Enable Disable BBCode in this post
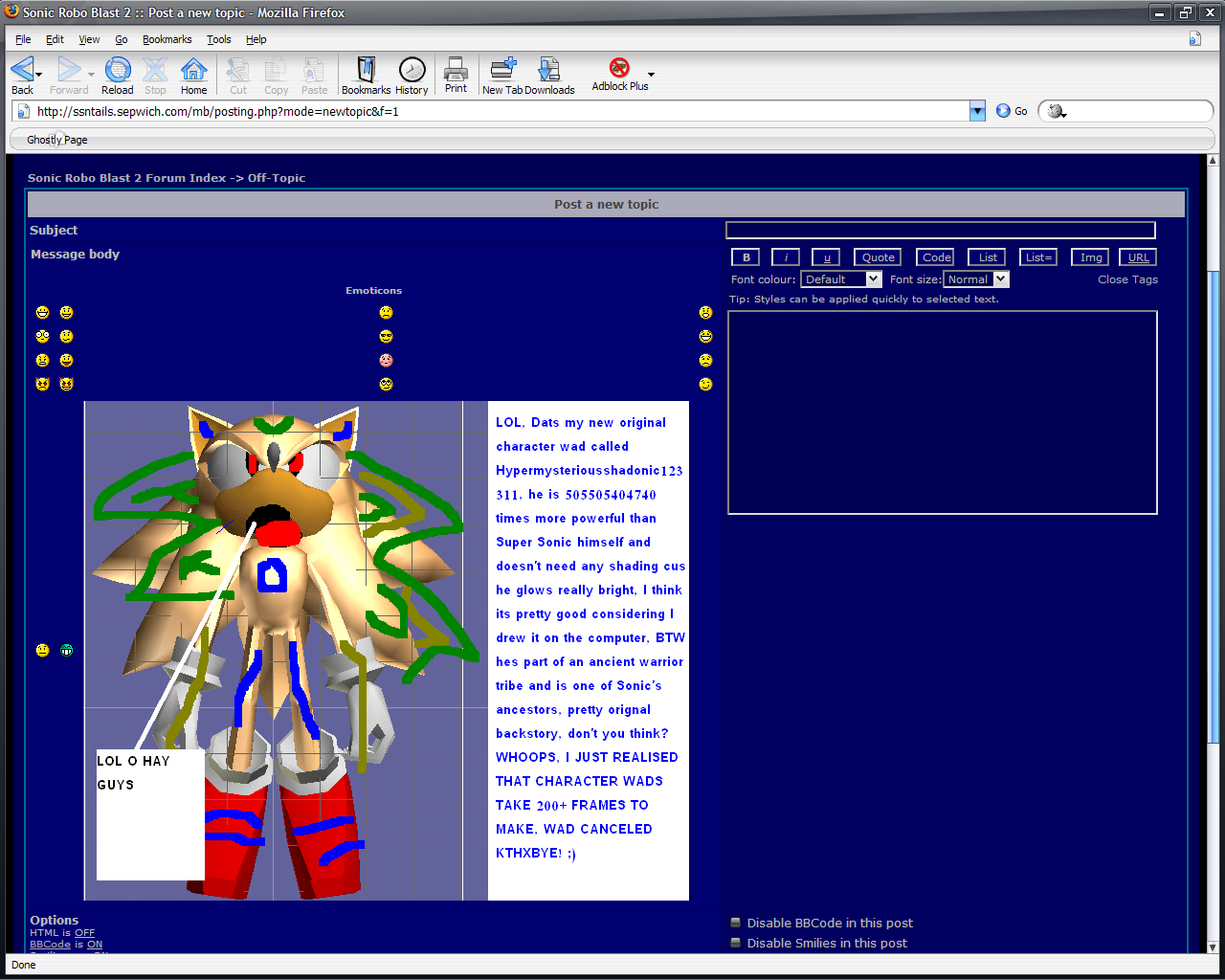 736,924
